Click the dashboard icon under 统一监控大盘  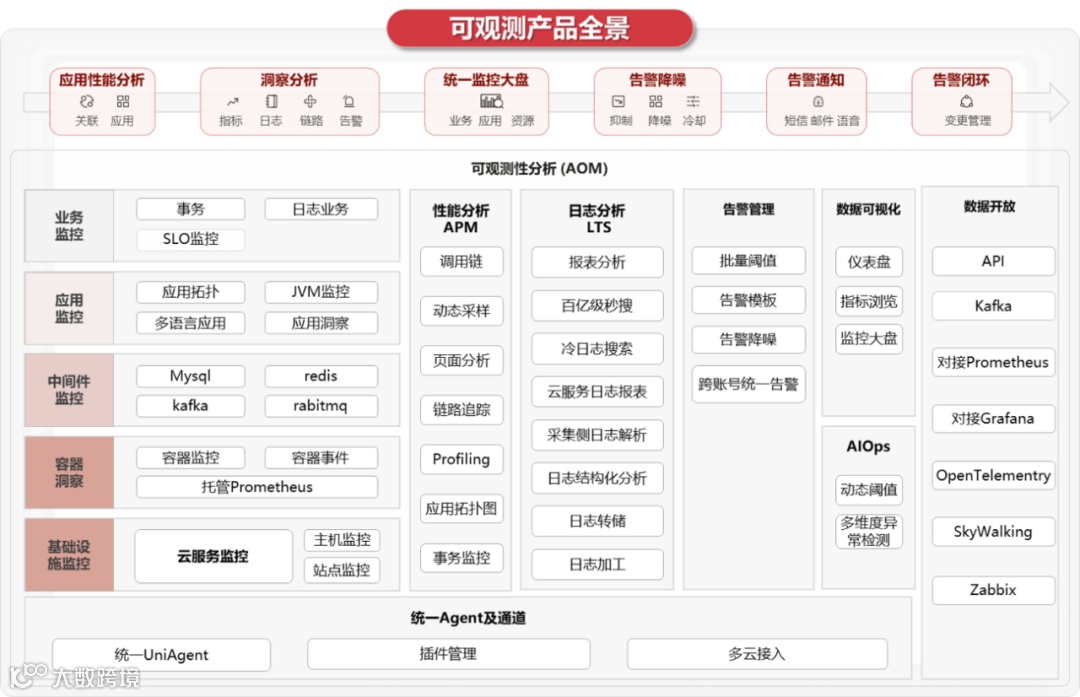click(491, 102)
